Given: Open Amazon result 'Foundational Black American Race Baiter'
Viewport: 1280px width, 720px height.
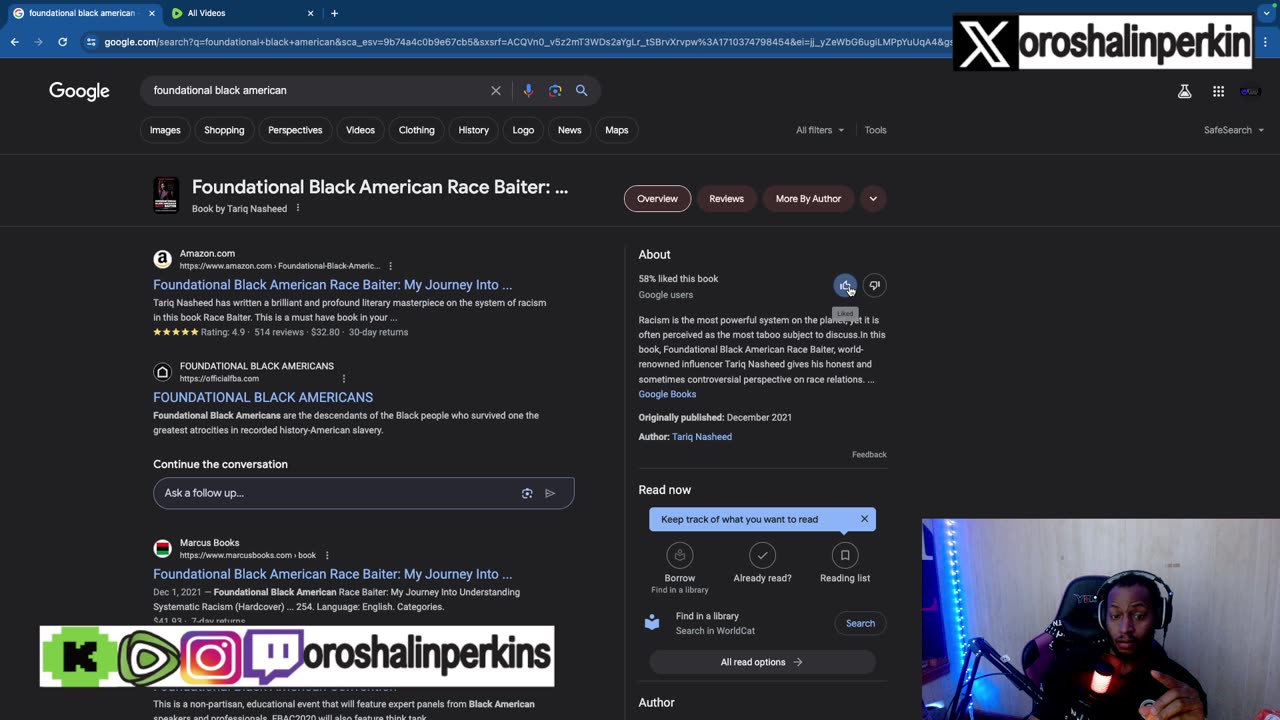Looking at the screenshot, I should tap(332, 285).
